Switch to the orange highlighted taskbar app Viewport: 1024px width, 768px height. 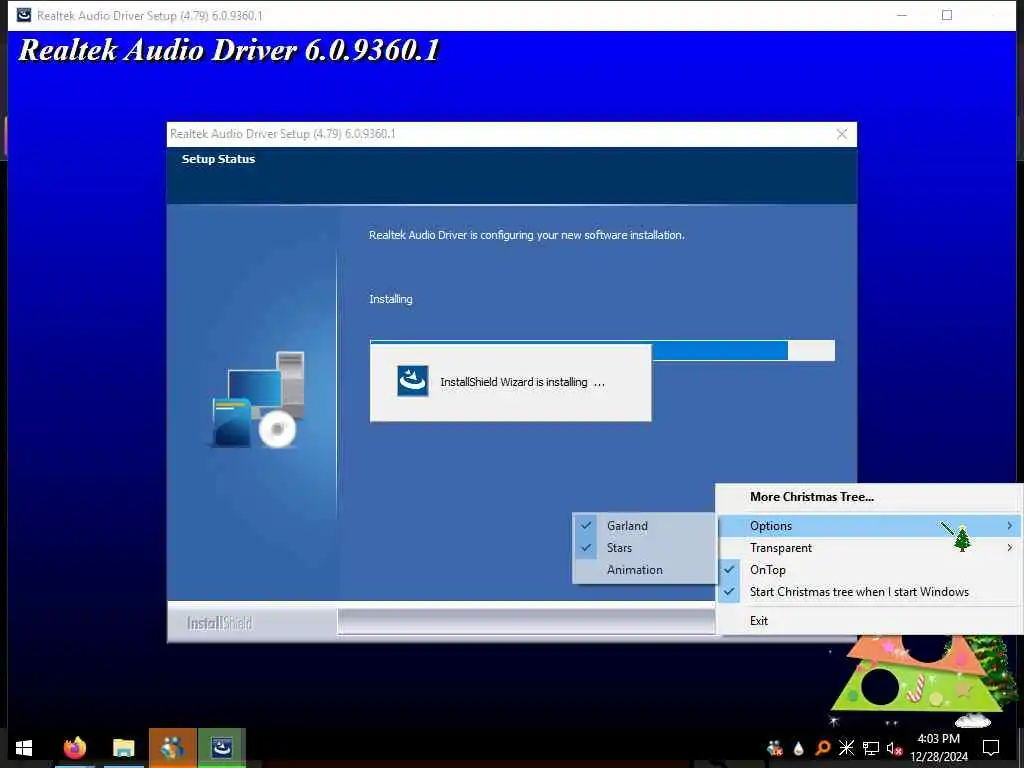(172, 748)
